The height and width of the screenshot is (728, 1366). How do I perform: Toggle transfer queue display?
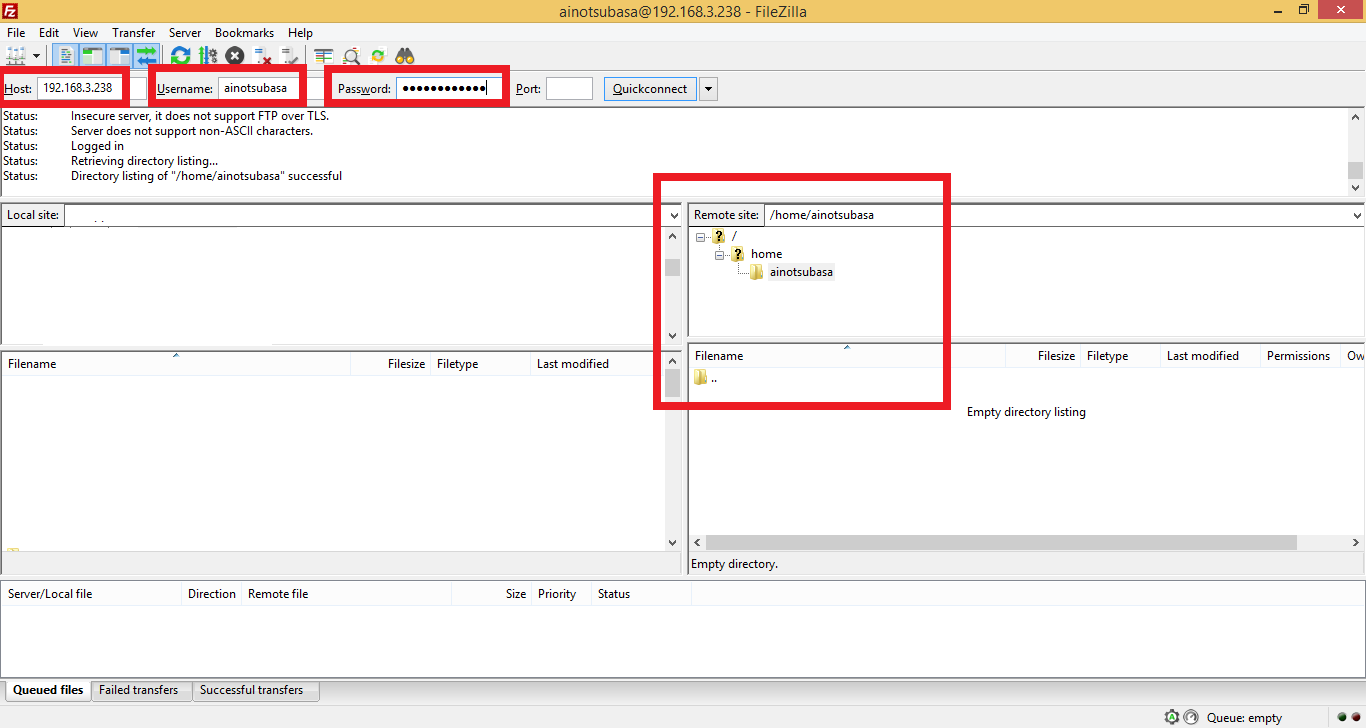tap(146, 56)
